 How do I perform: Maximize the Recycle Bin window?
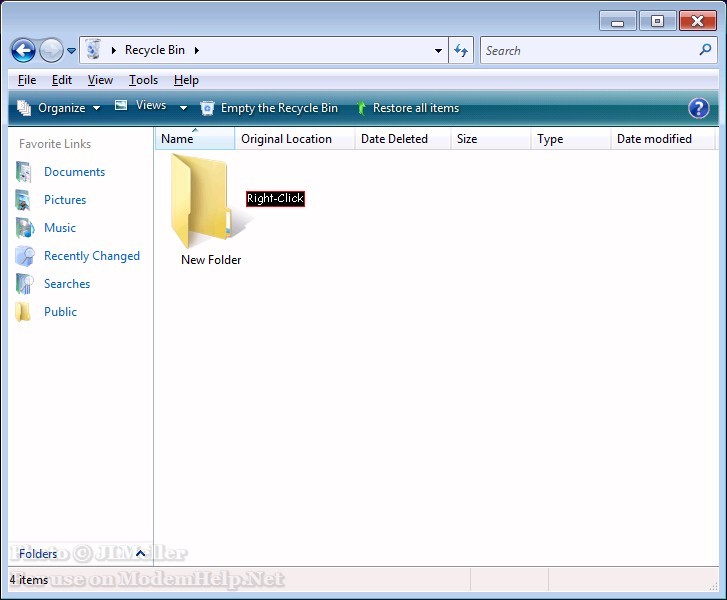[x=657, y=21]
